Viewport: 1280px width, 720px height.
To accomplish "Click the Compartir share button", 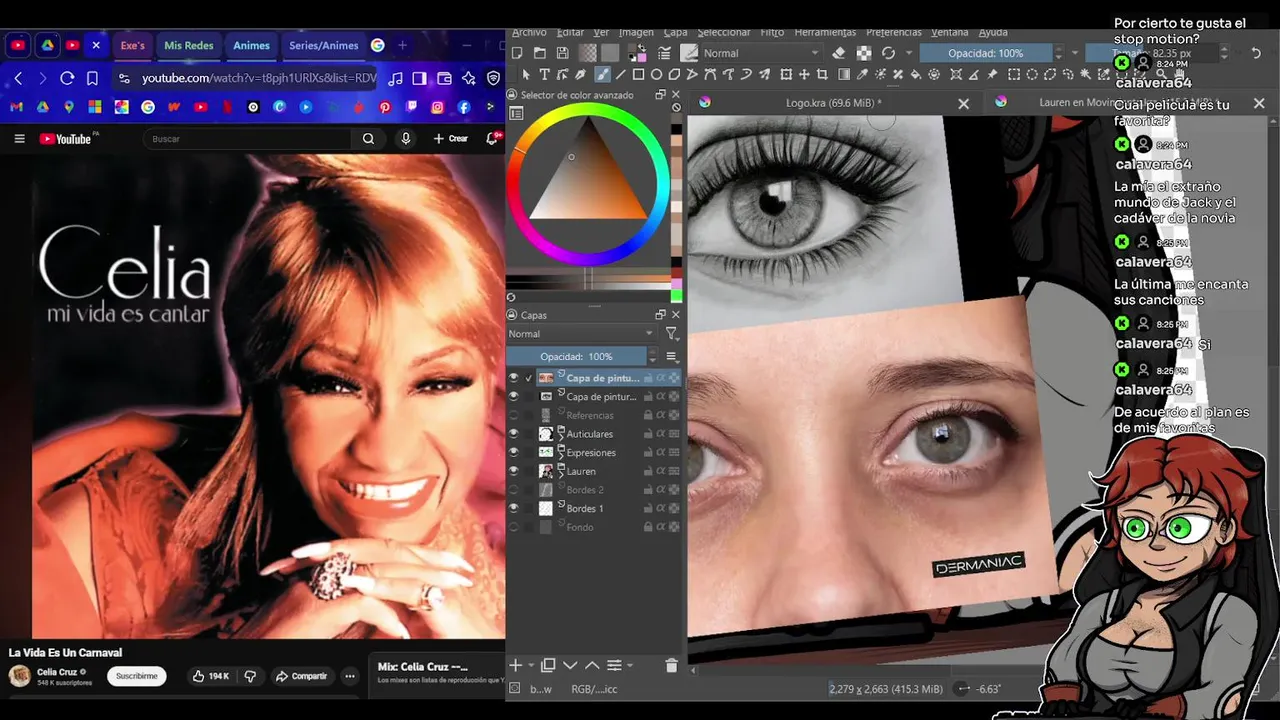I will 302,676.
